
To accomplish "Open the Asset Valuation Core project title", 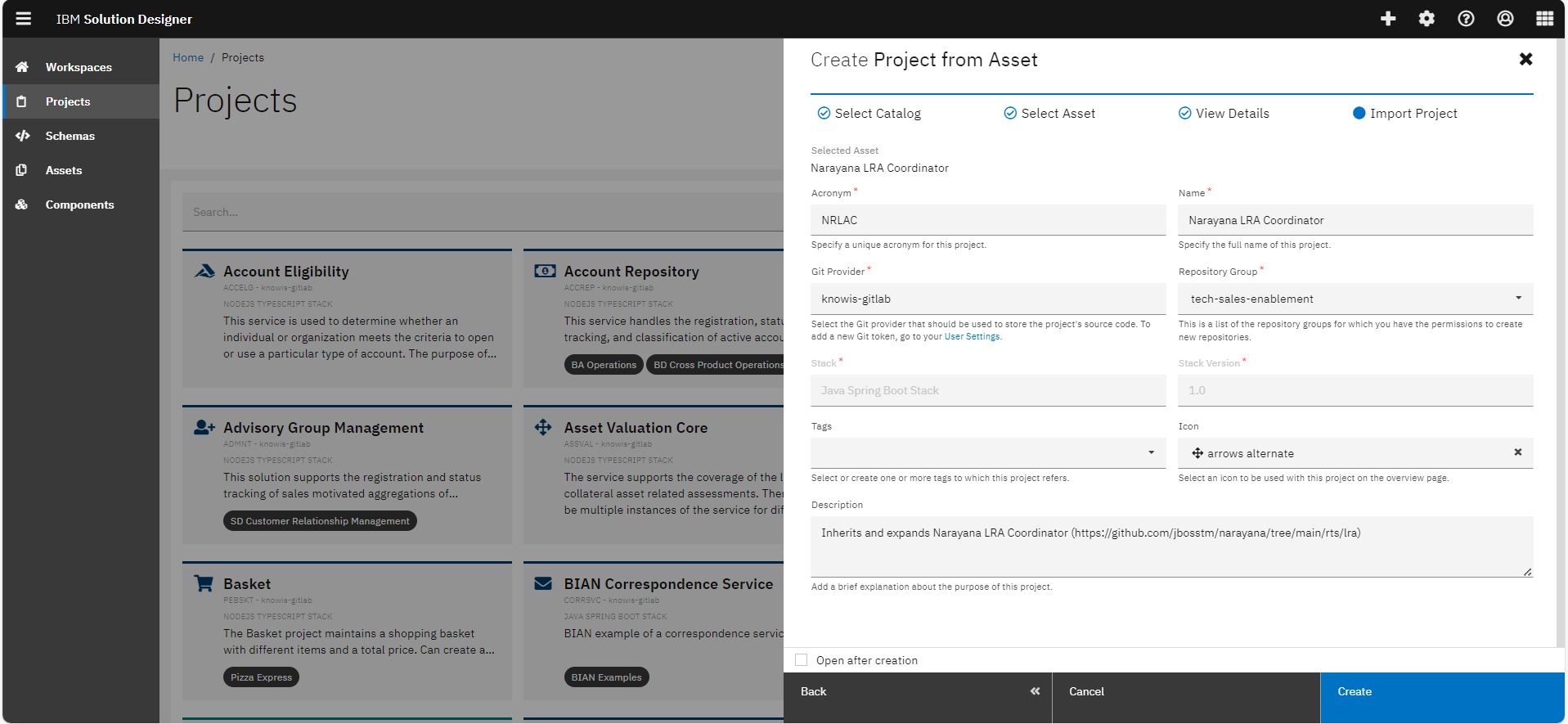I will [x=636, y=428].
